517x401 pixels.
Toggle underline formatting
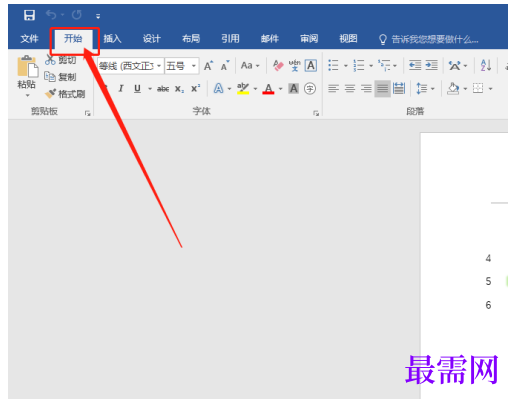(137, 89)
